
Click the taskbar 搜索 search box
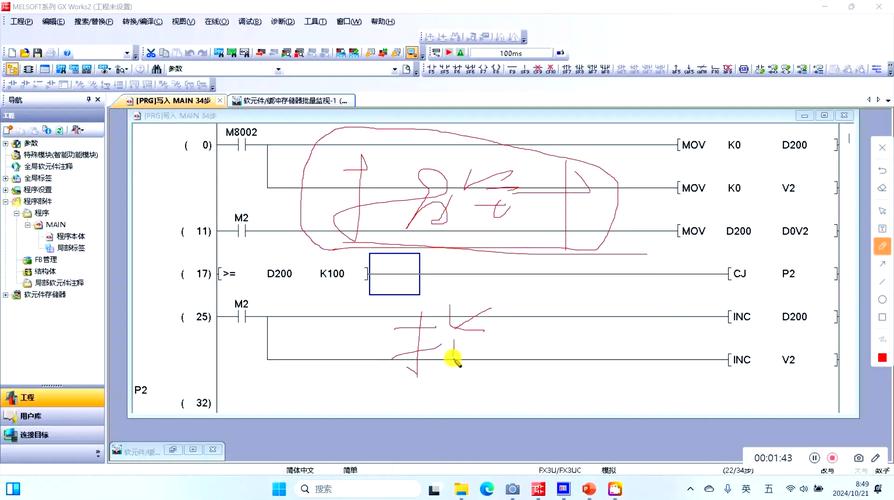(x=357, y=489)
